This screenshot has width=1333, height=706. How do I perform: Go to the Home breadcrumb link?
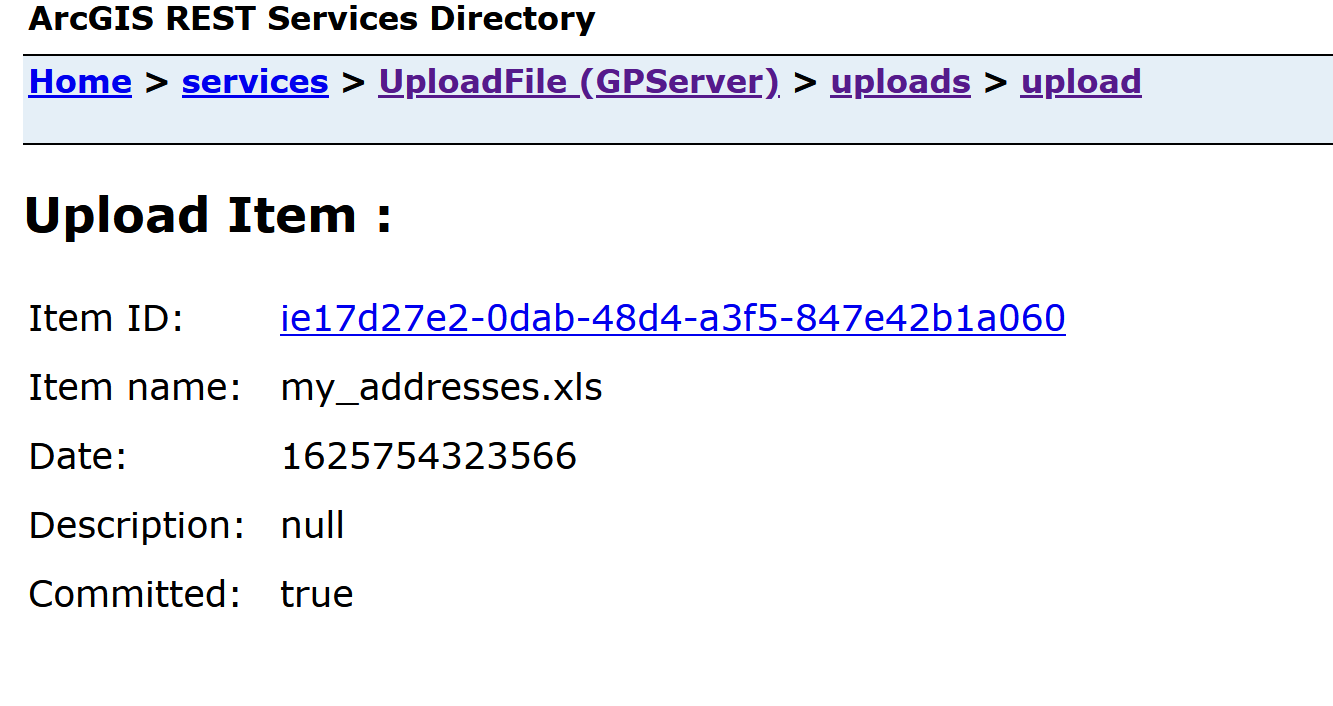click(80, 82)
